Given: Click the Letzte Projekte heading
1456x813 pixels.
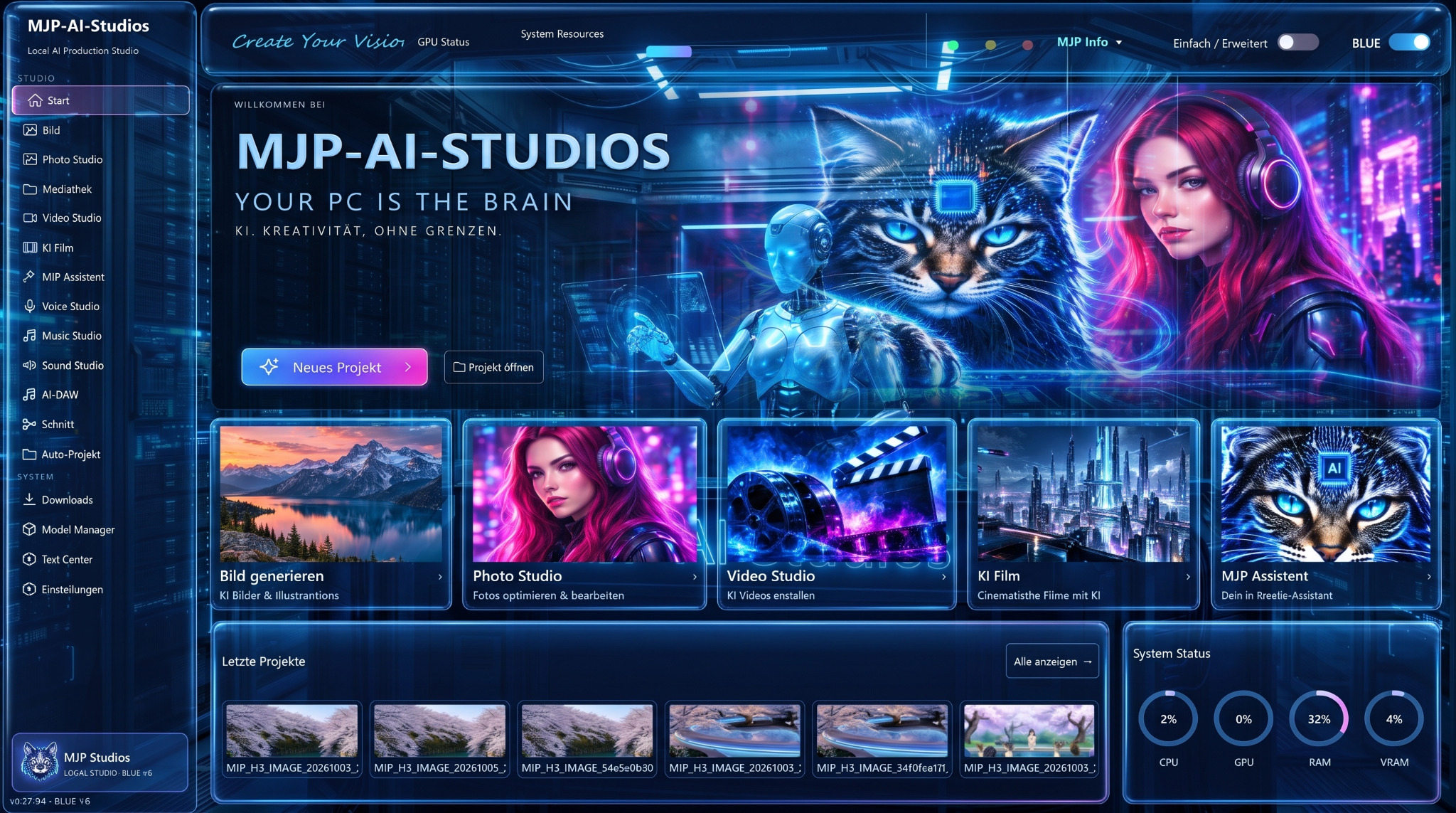Looking at the screenshot, I should tap(263, 661).
